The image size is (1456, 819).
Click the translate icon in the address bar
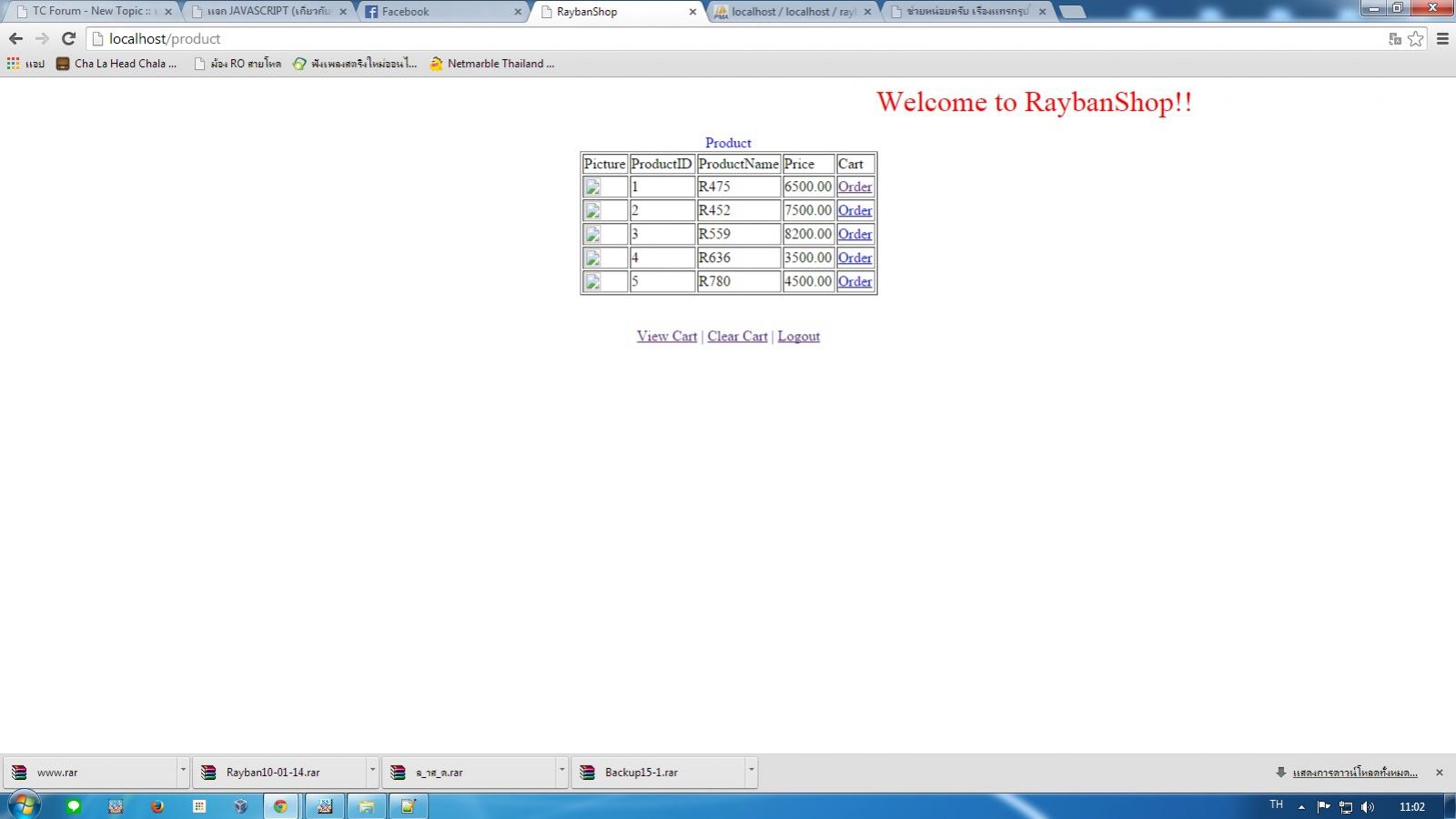[1395, 38]
